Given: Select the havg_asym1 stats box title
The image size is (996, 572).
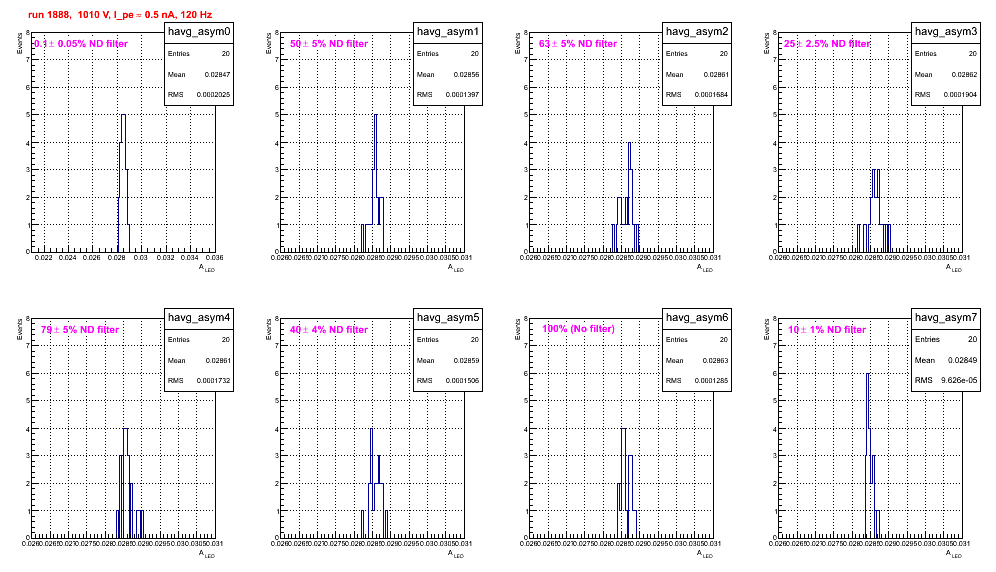Looking at the screenshot, I should coord(448,32).
